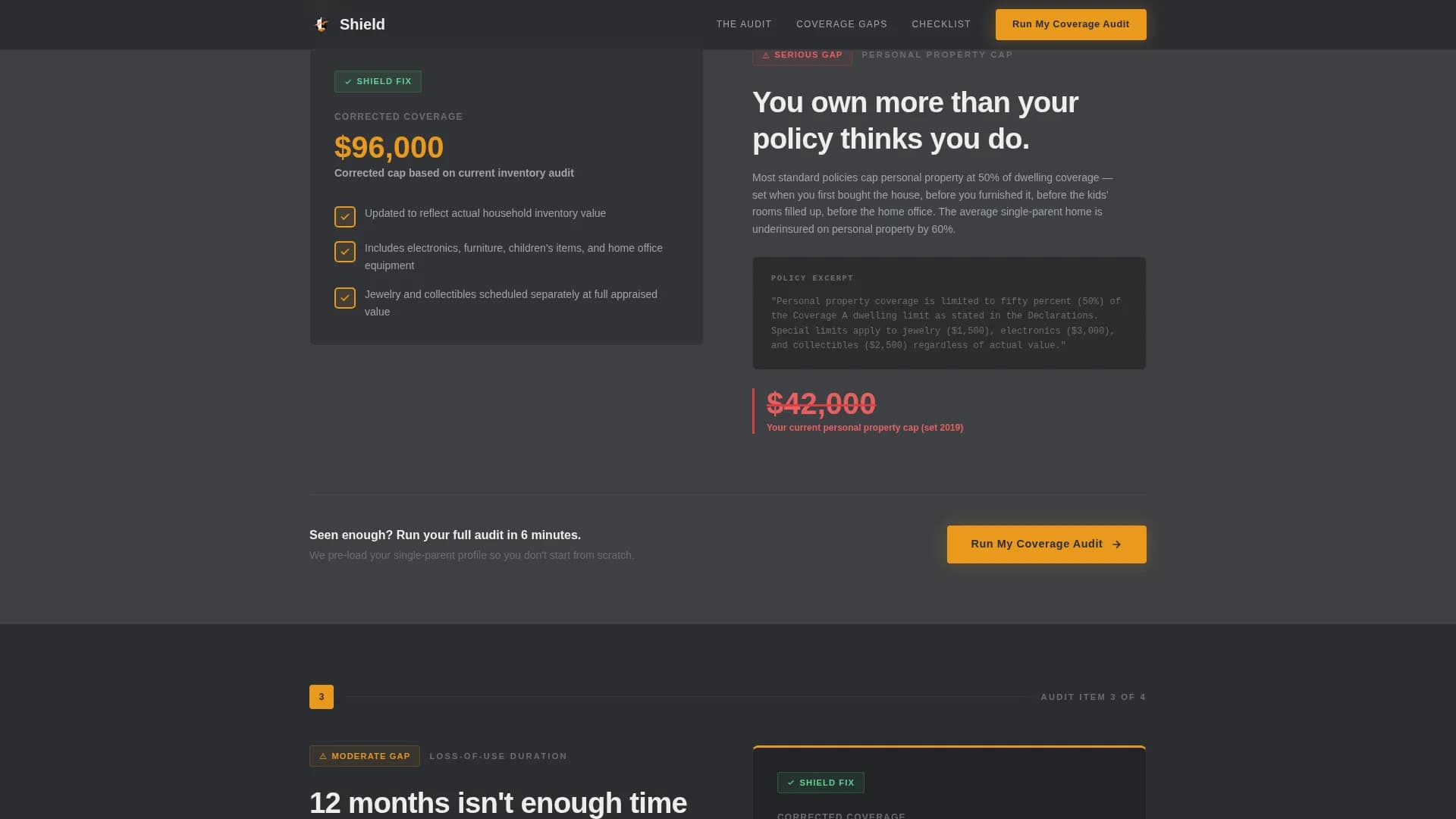
Task: Go to Coverage Gaps nav section
Action: tap(841, 24)
